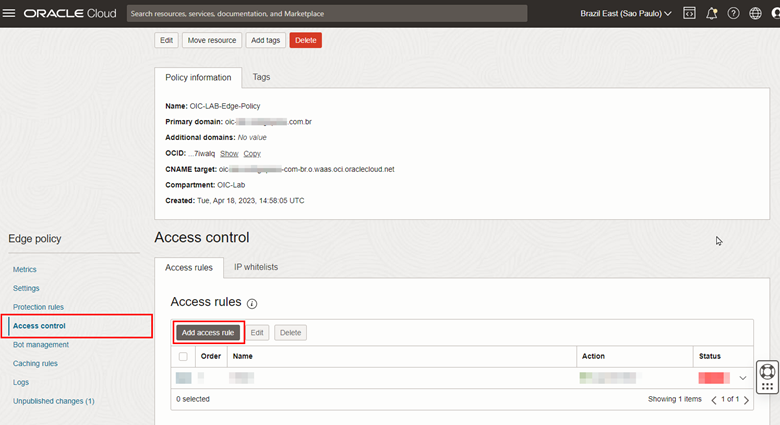Open the help question mark icon

point(733,13)
